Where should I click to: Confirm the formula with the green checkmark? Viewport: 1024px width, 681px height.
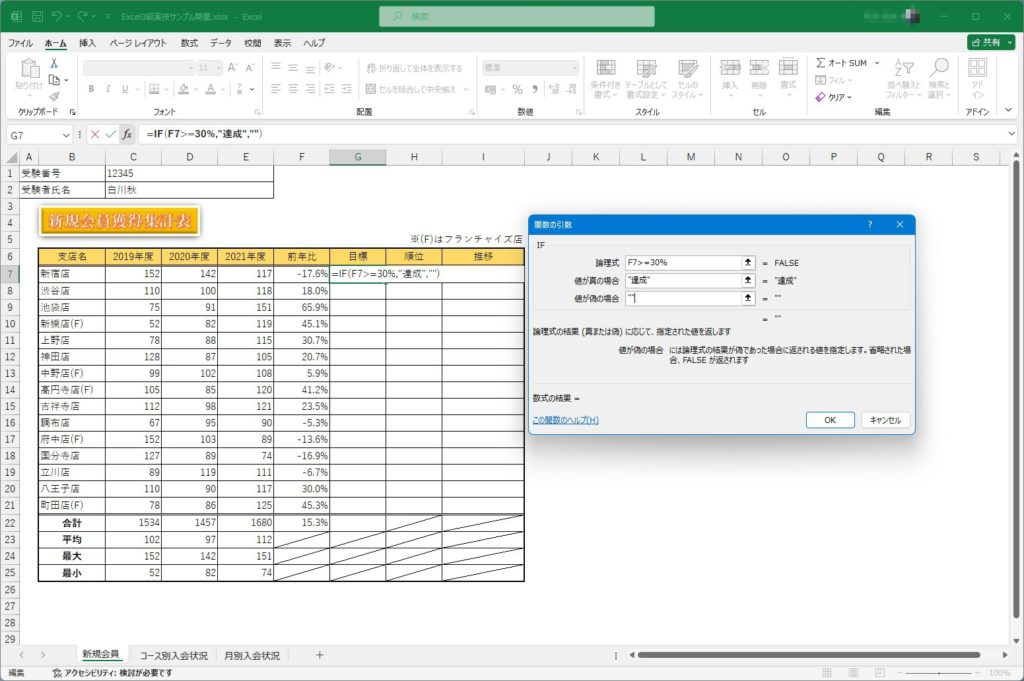click(x=110, y=134)
